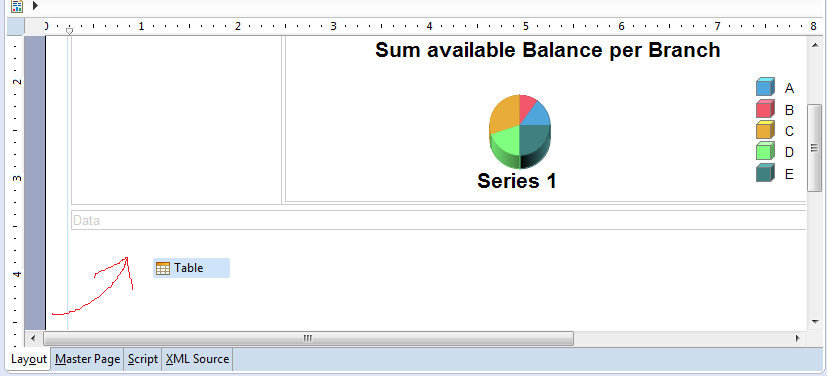Viewport: 827px width, 376px height.
Task: Click the orange legend cube for C
Action: (x=765, y=130)
